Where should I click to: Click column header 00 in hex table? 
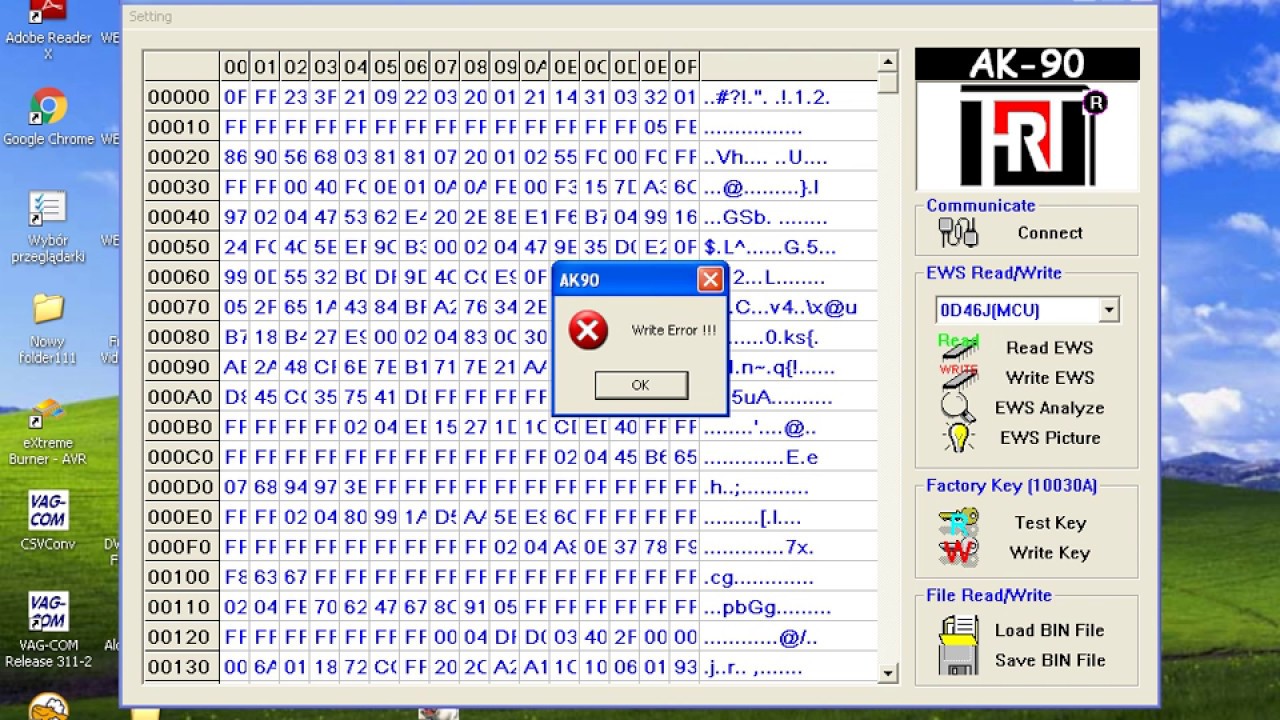point(235,67)
